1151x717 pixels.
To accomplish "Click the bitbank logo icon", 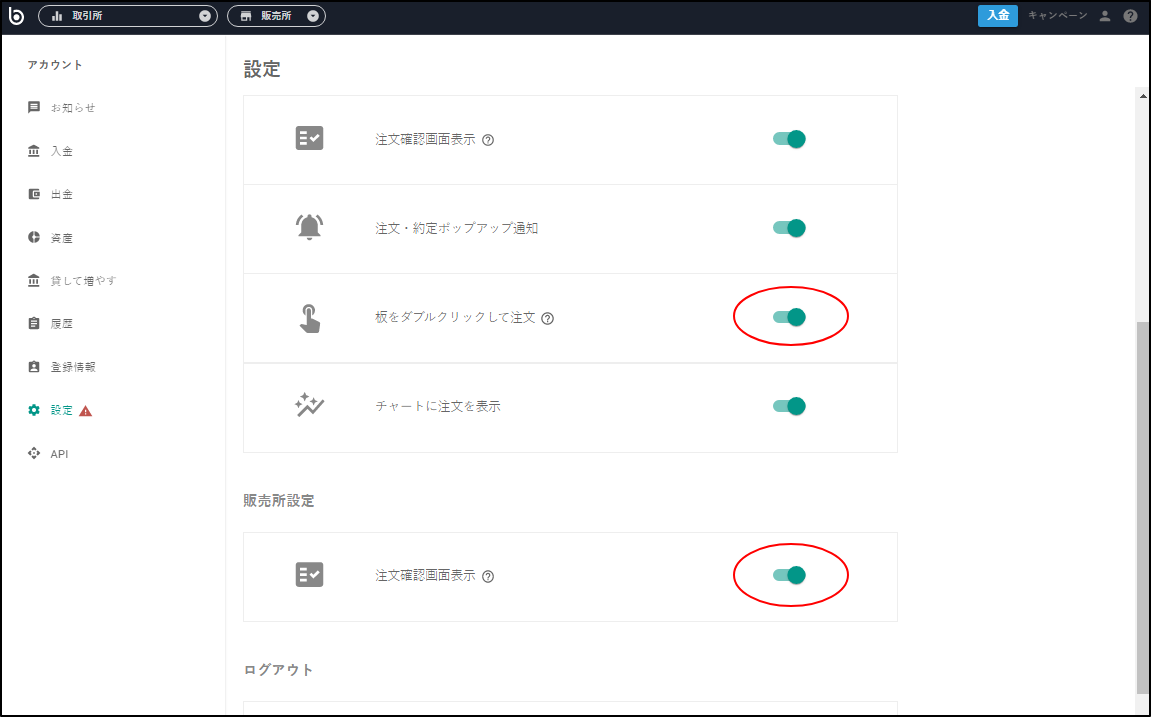I will coord(16,15).
